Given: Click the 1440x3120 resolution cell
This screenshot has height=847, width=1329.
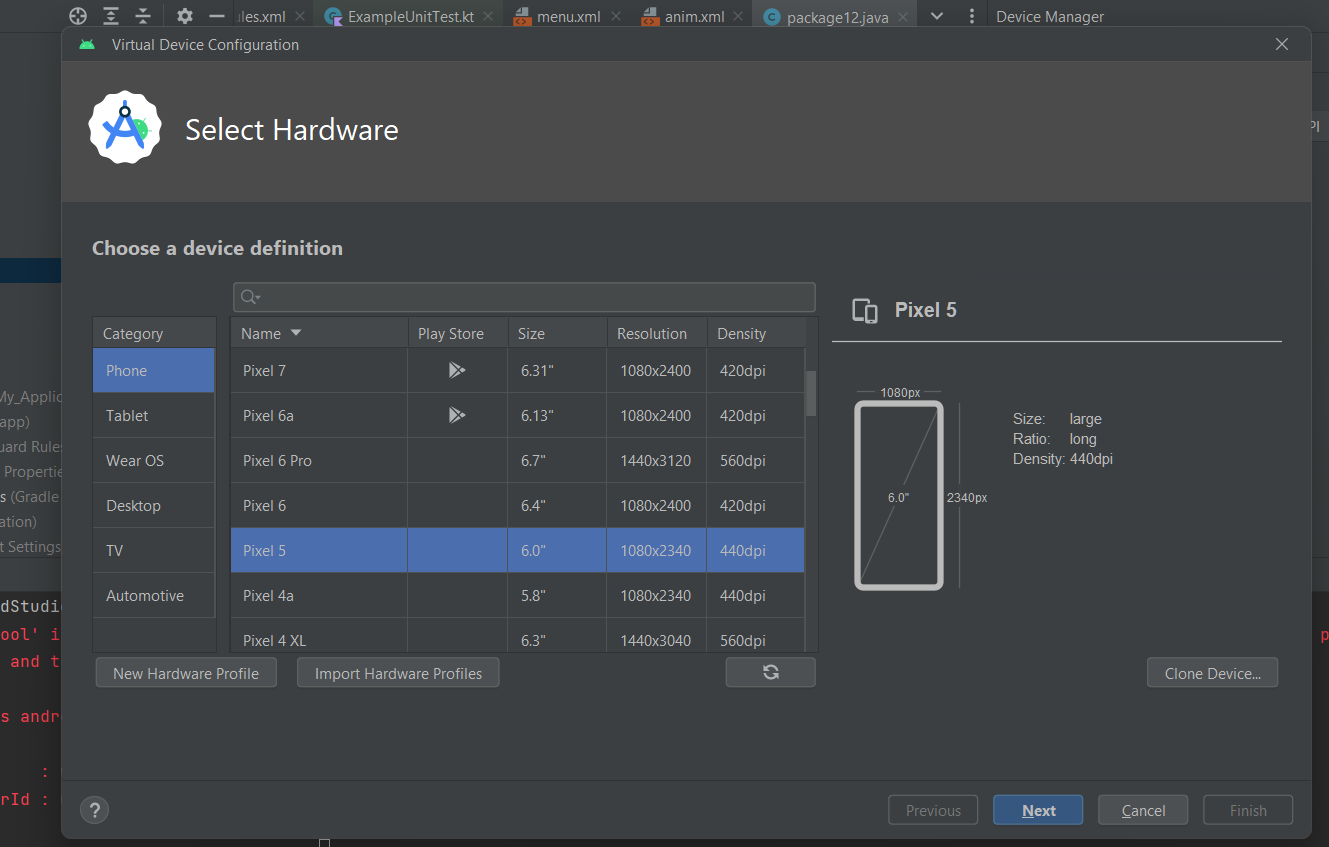Looking at the screenshot, I should point(656,460).
